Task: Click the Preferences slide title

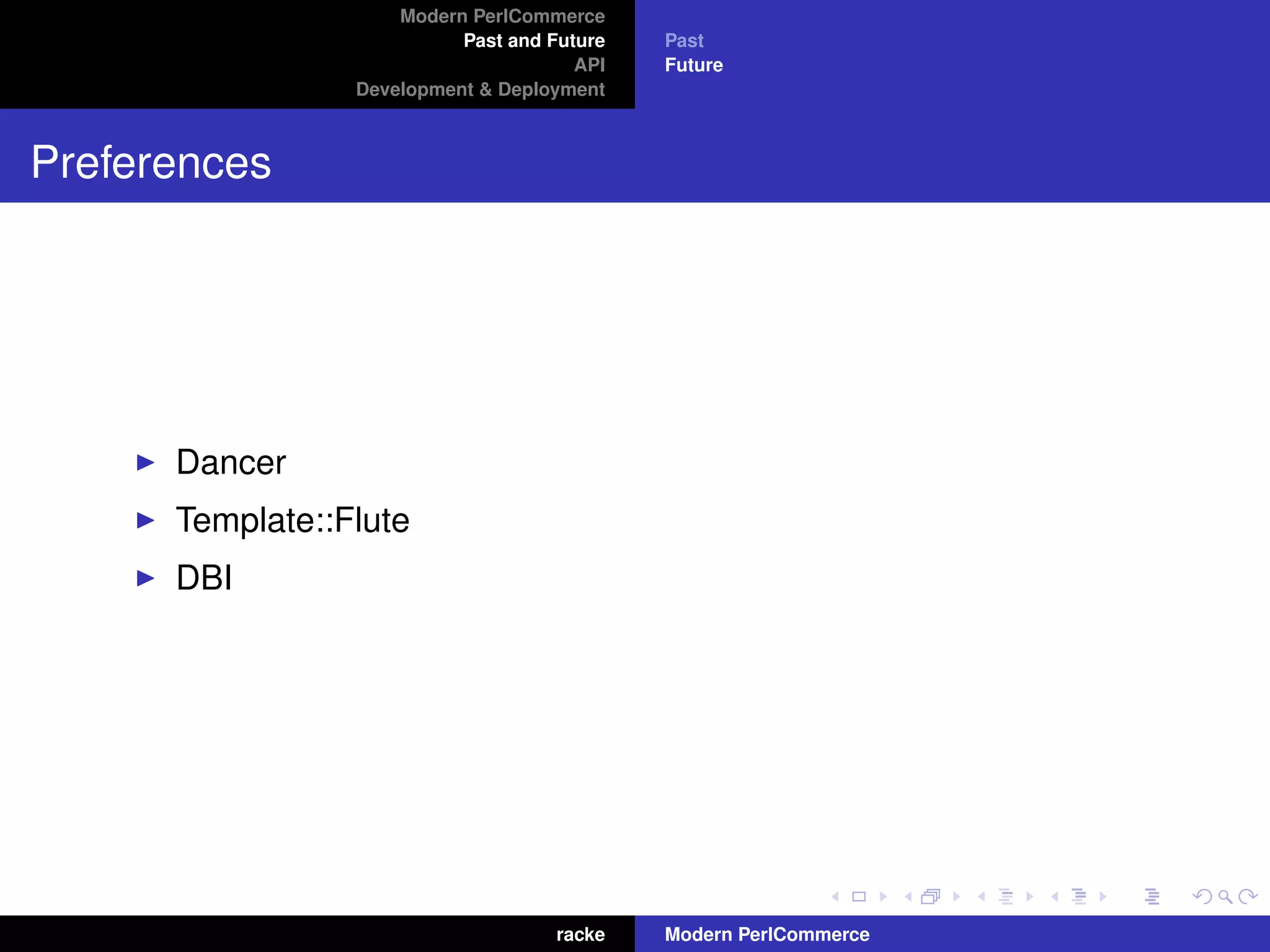Action: pos(151,162)
